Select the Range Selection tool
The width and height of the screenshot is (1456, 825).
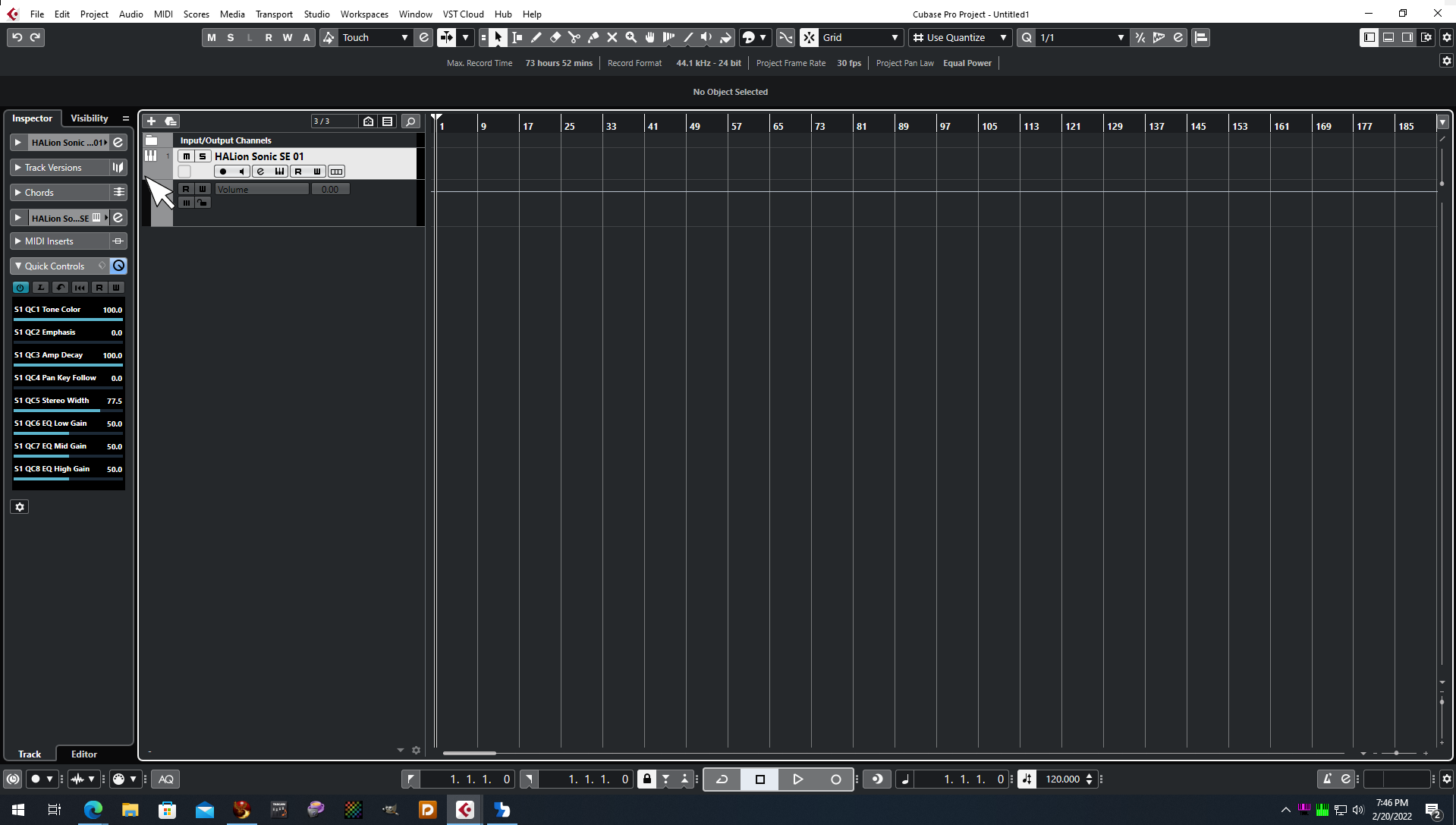point(517,37)
